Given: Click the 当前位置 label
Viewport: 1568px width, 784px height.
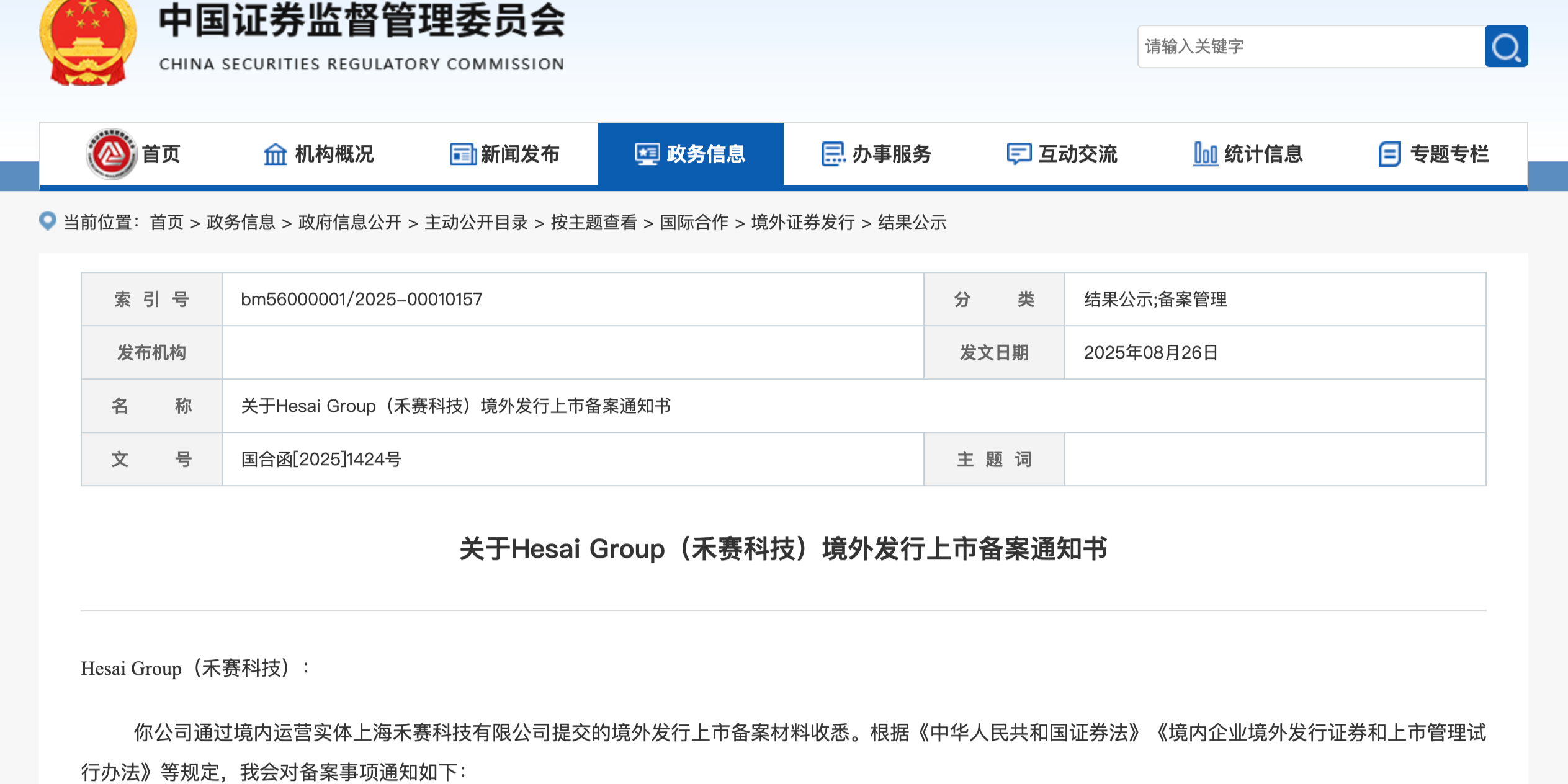Looking at the screenshot, I should click(102, 222).
